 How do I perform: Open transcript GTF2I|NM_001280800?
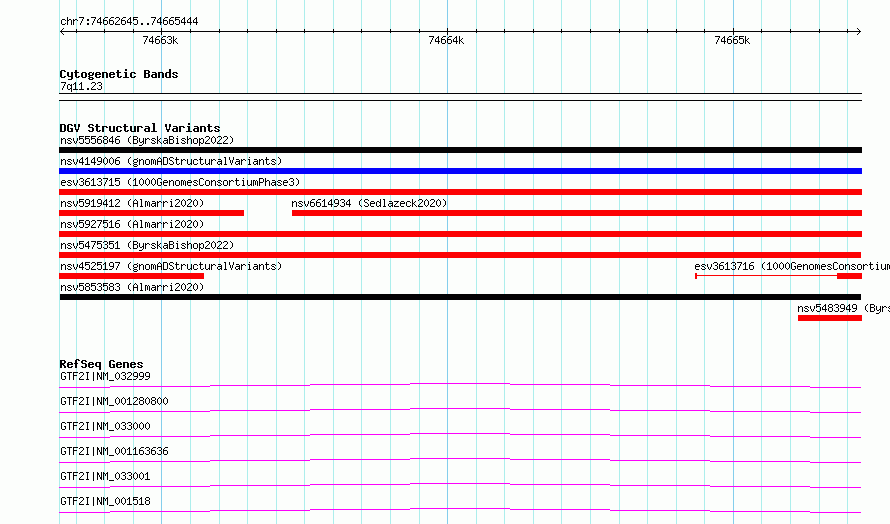pos(114,401)
